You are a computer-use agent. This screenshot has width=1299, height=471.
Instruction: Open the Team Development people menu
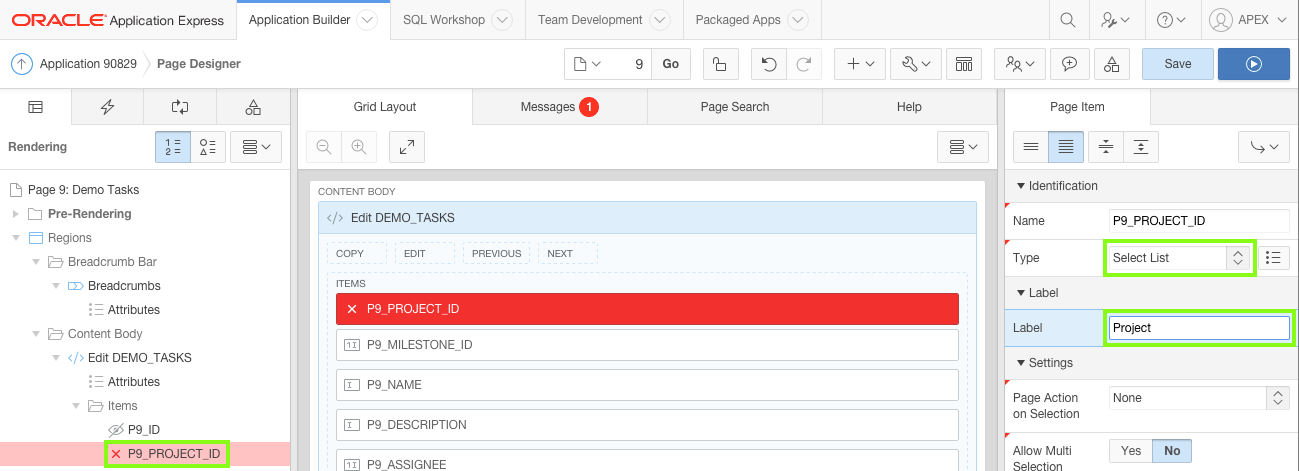(x=1020, y=64)
